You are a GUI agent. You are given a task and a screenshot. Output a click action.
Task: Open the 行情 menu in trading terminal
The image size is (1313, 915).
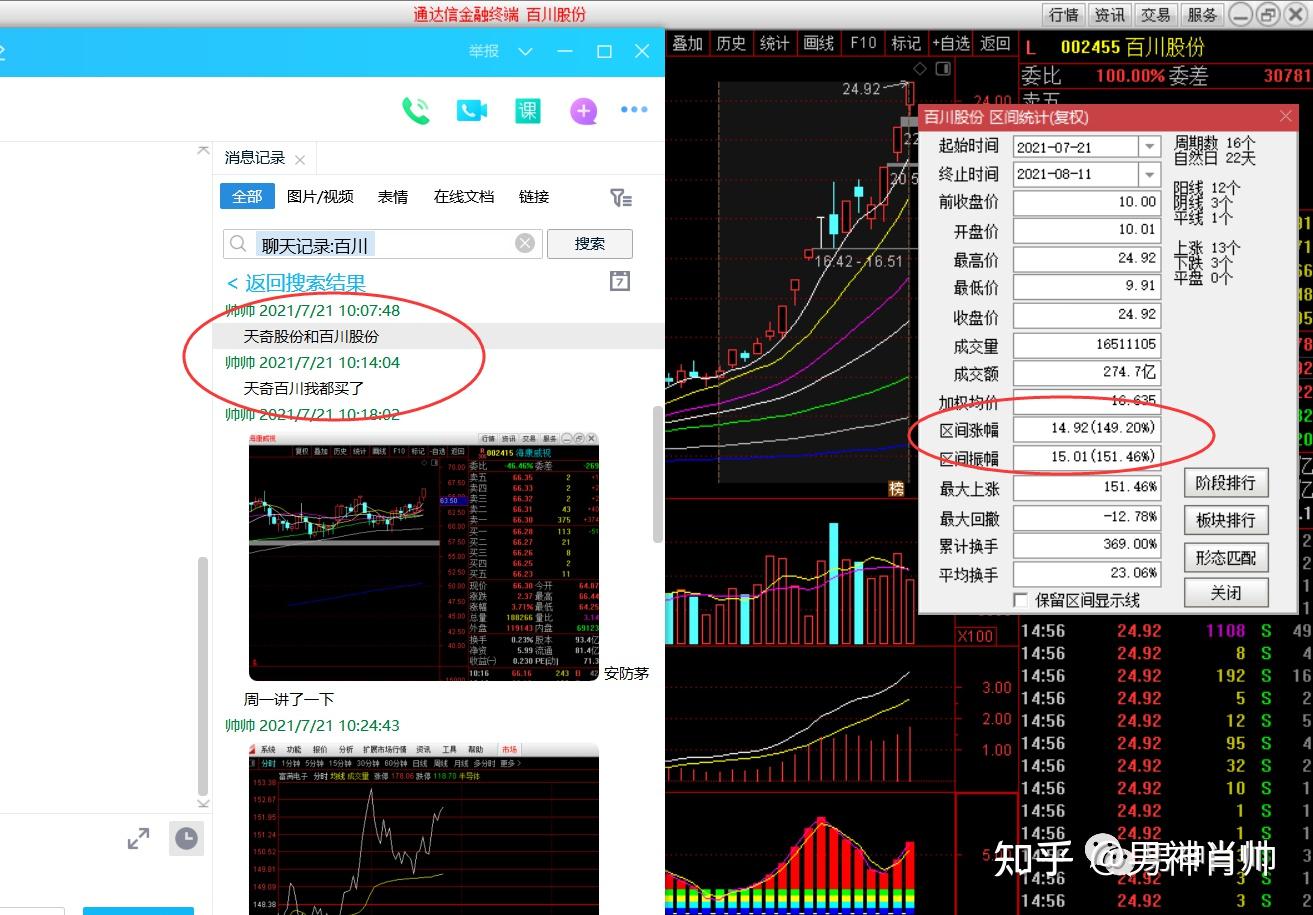pyautogui.click(x=1064, y=15)
